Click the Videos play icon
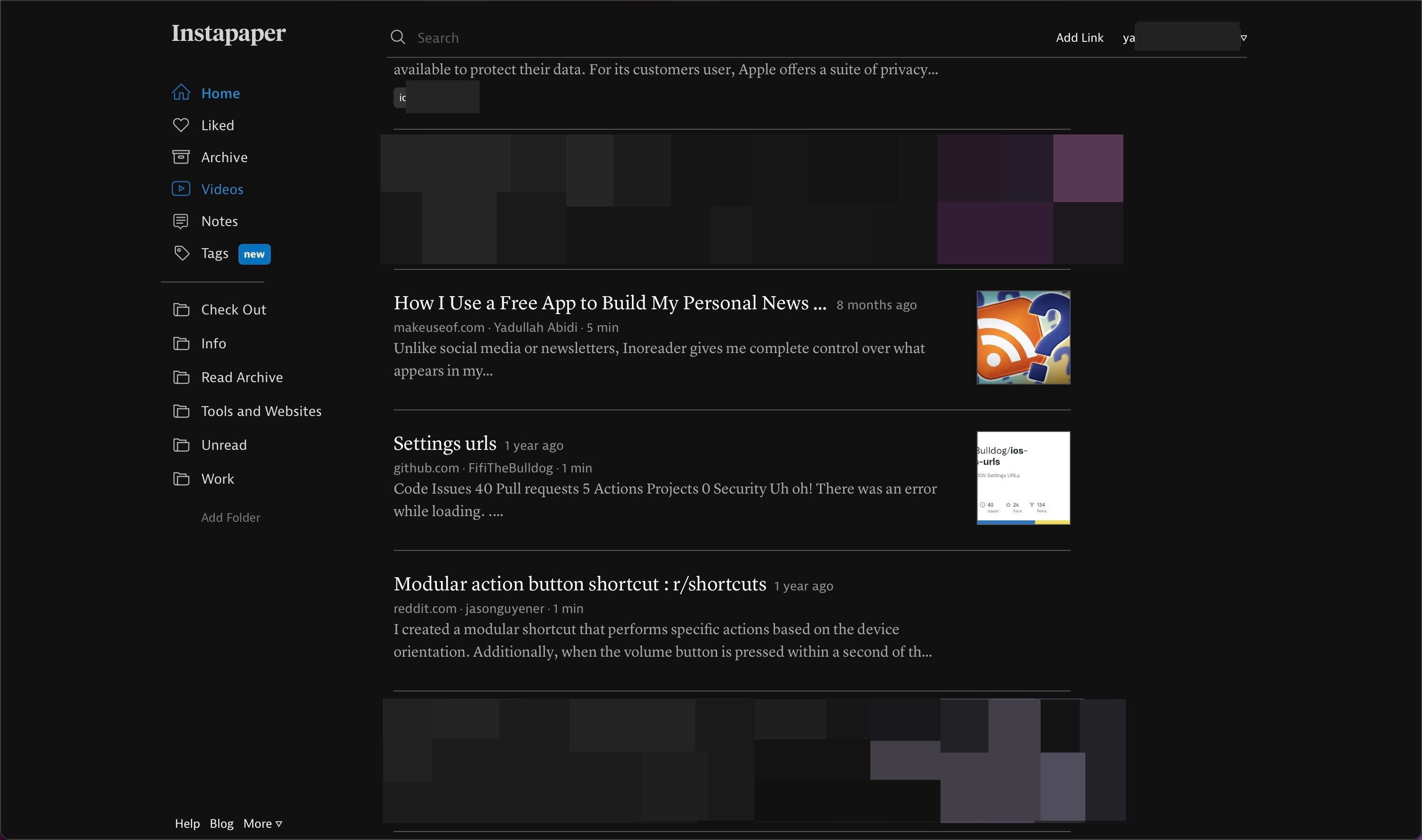This screenshot has height=840, width=1422. pyautogui.click(x=181, y=188)
